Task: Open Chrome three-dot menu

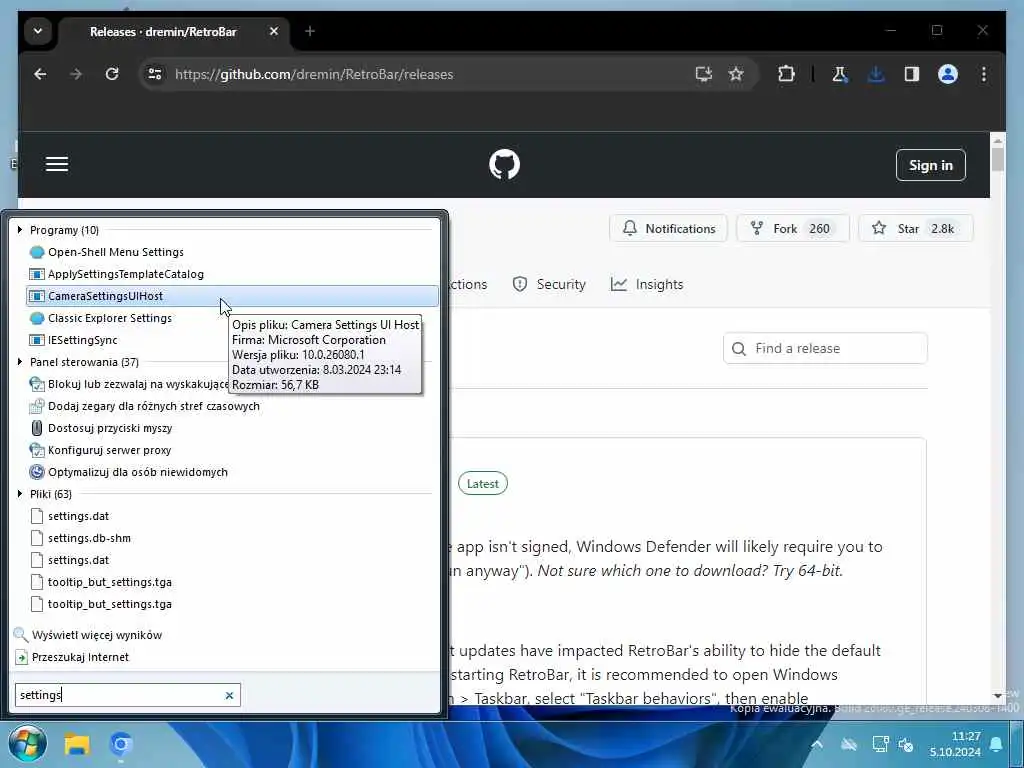Action: (x=984, y=74)
